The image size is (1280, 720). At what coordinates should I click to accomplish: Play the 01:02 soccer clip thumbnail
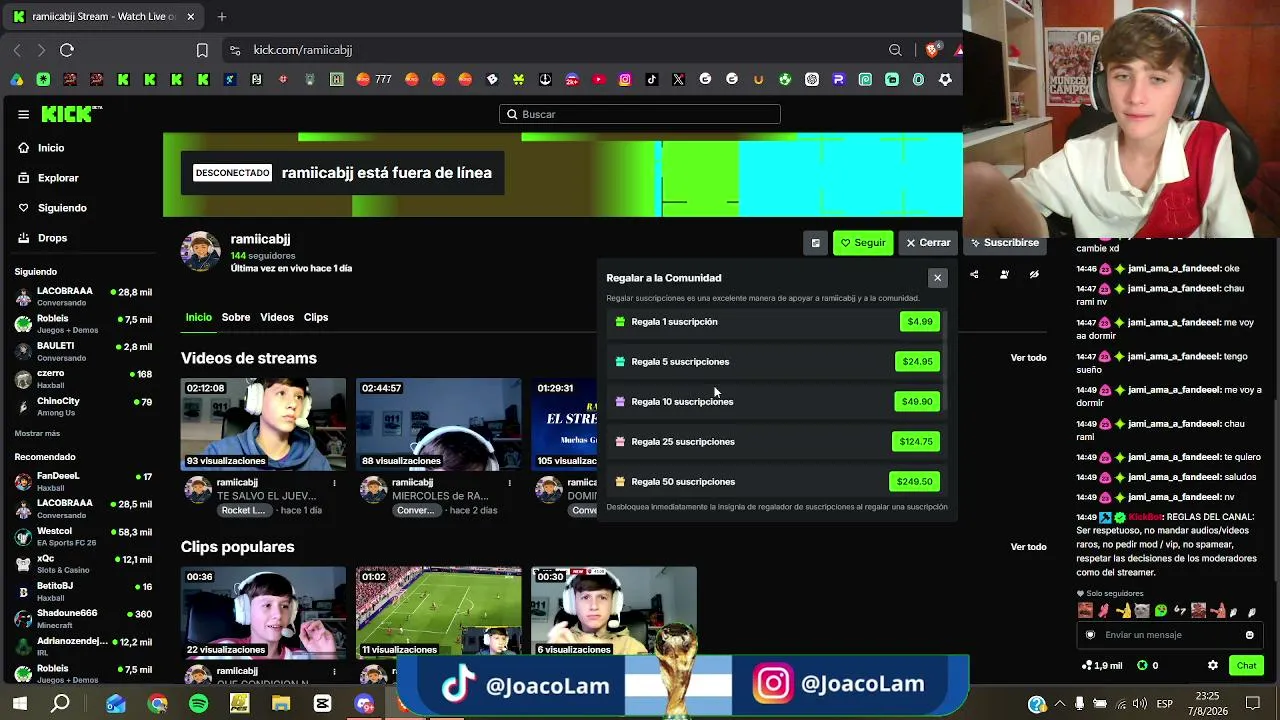click(x=438, y=613)
